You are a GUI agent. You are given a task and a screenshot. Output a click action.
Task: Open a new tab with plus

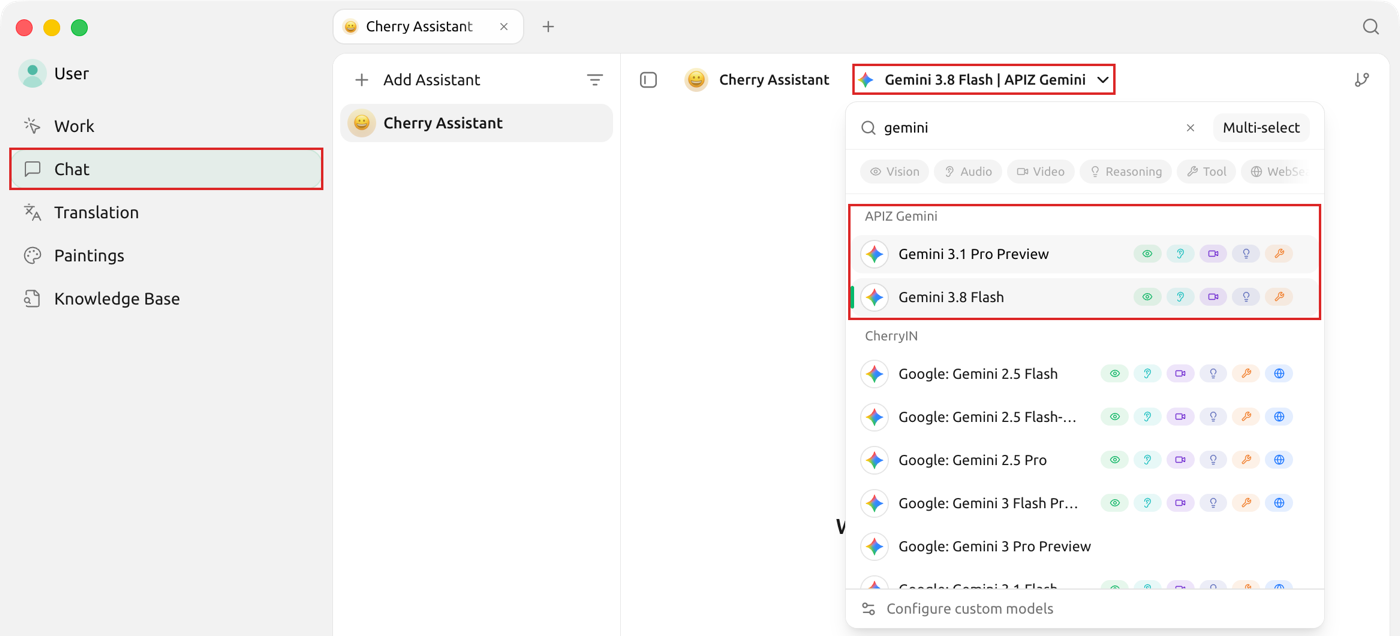point(548,27)
